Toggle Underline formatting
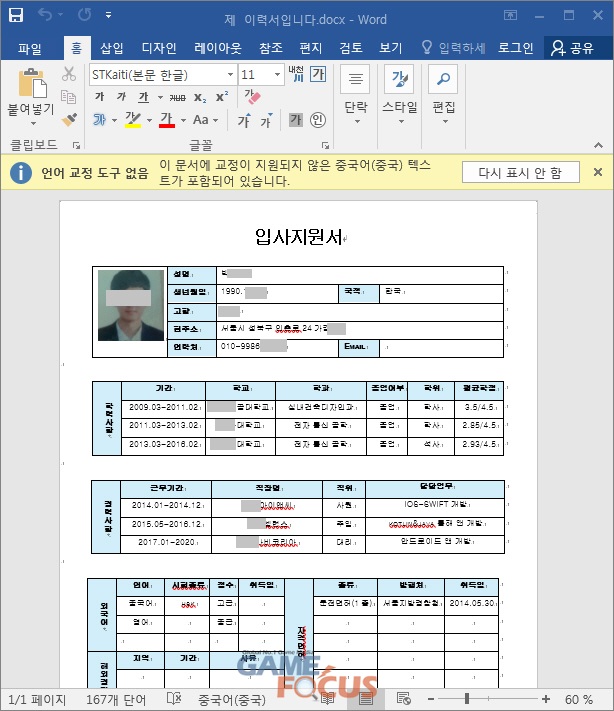This screenshot has width=614, height=711. 144,97
